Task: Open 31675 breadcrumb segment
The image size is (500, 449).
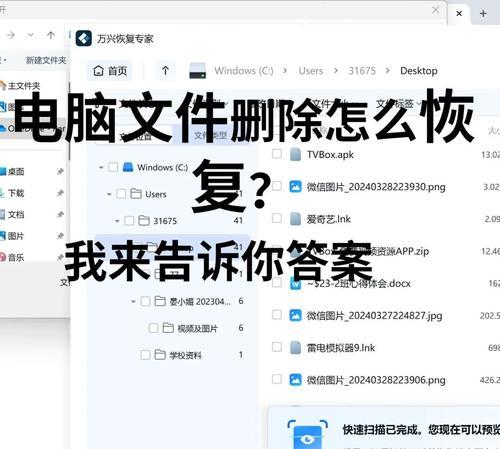Action: (362, 71)
